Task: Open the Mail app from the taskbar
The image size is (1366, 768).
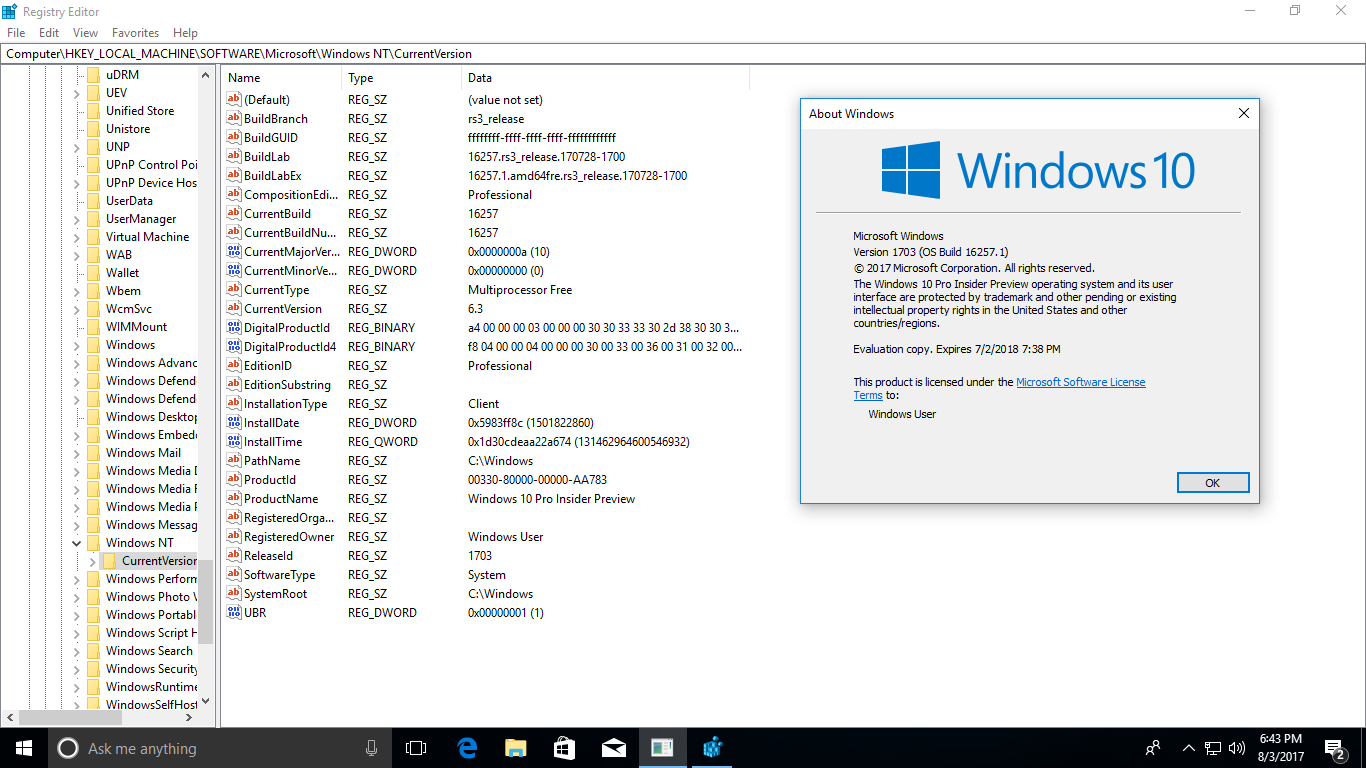Action: point(613,748)
